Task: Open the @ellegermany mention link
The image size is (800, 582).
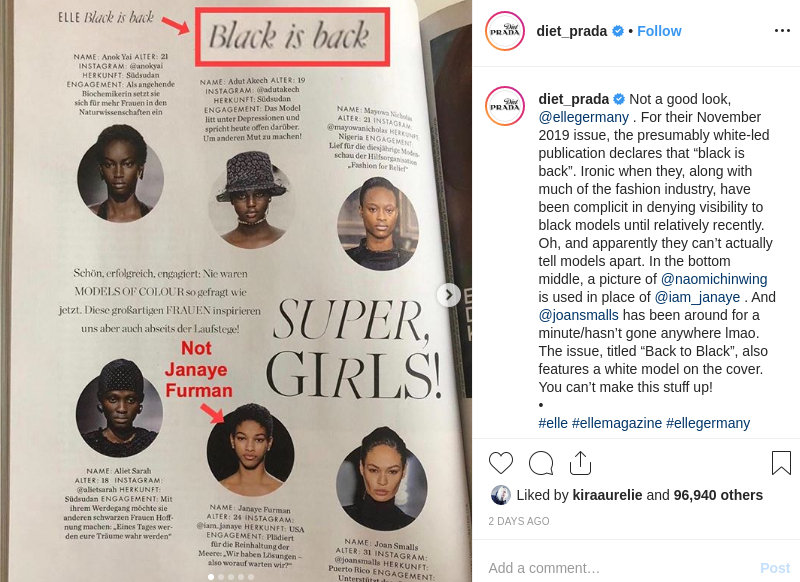Action: point(584,117)
